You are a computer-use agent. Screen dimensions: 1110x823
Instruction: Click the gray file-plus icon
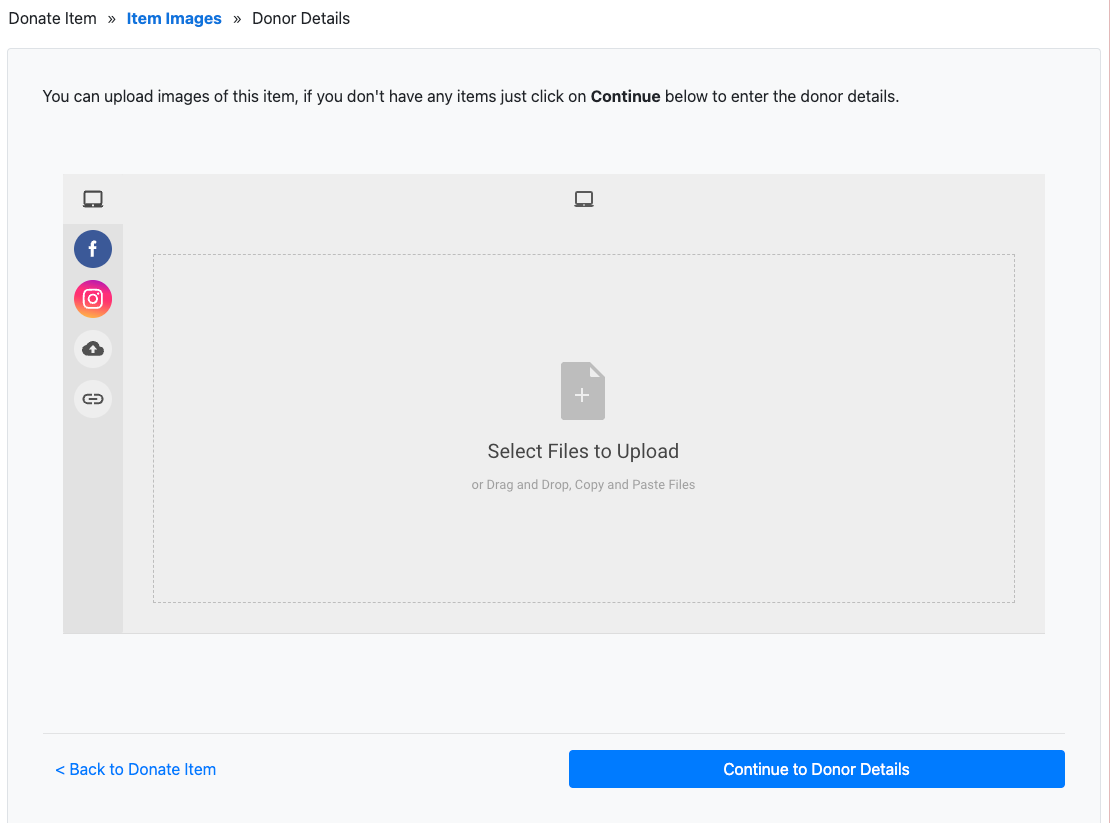pos(583,391)
